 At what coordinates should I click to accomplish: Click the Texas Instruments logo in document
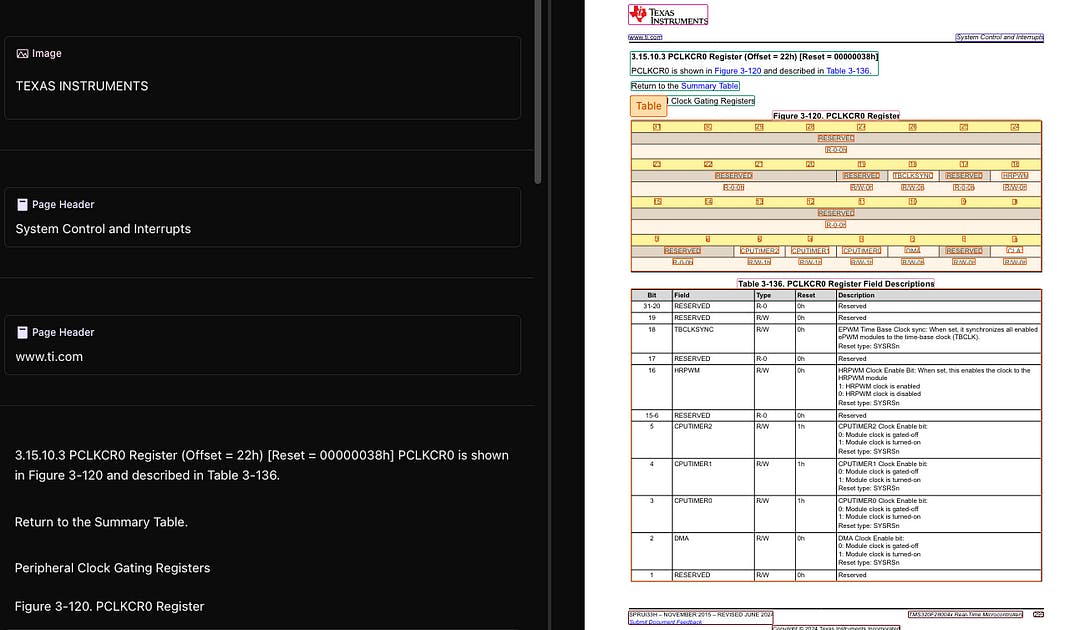(x=667, y=15)
